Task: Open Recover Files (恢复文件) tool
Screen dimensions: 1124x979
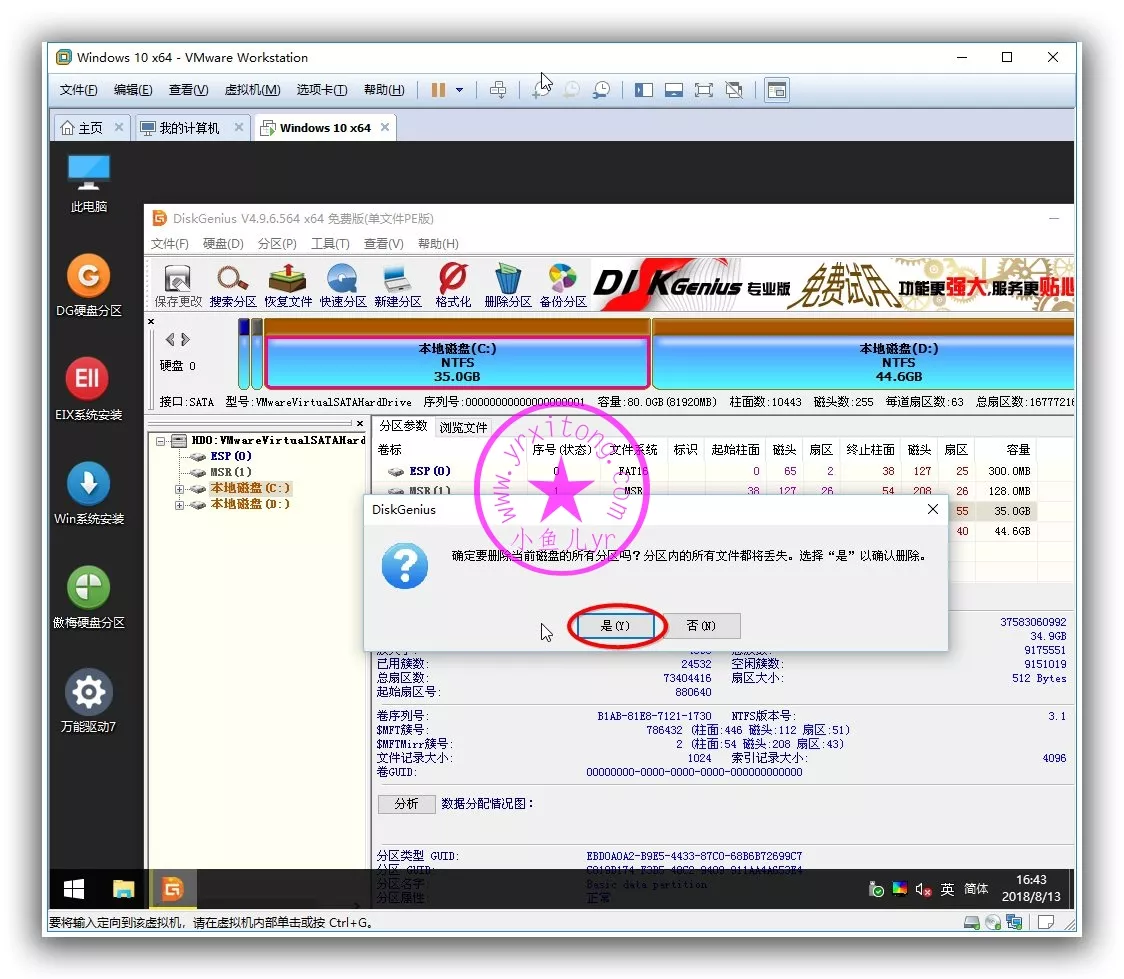Action: 288,285
